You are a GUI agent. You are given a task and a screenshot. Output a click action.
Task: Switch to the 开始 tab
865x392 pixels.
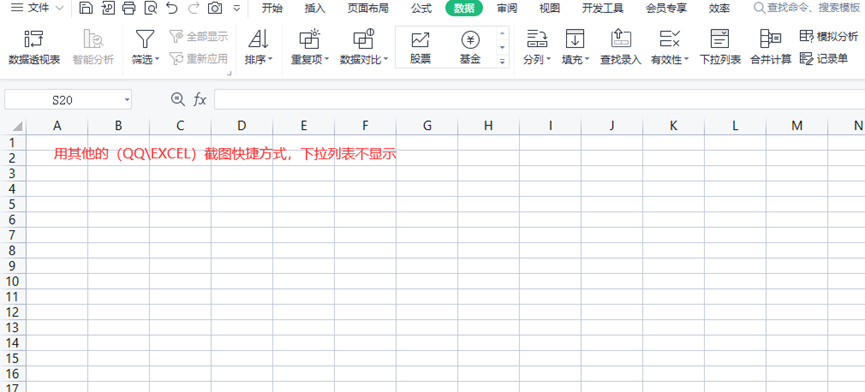coord(272,8)
